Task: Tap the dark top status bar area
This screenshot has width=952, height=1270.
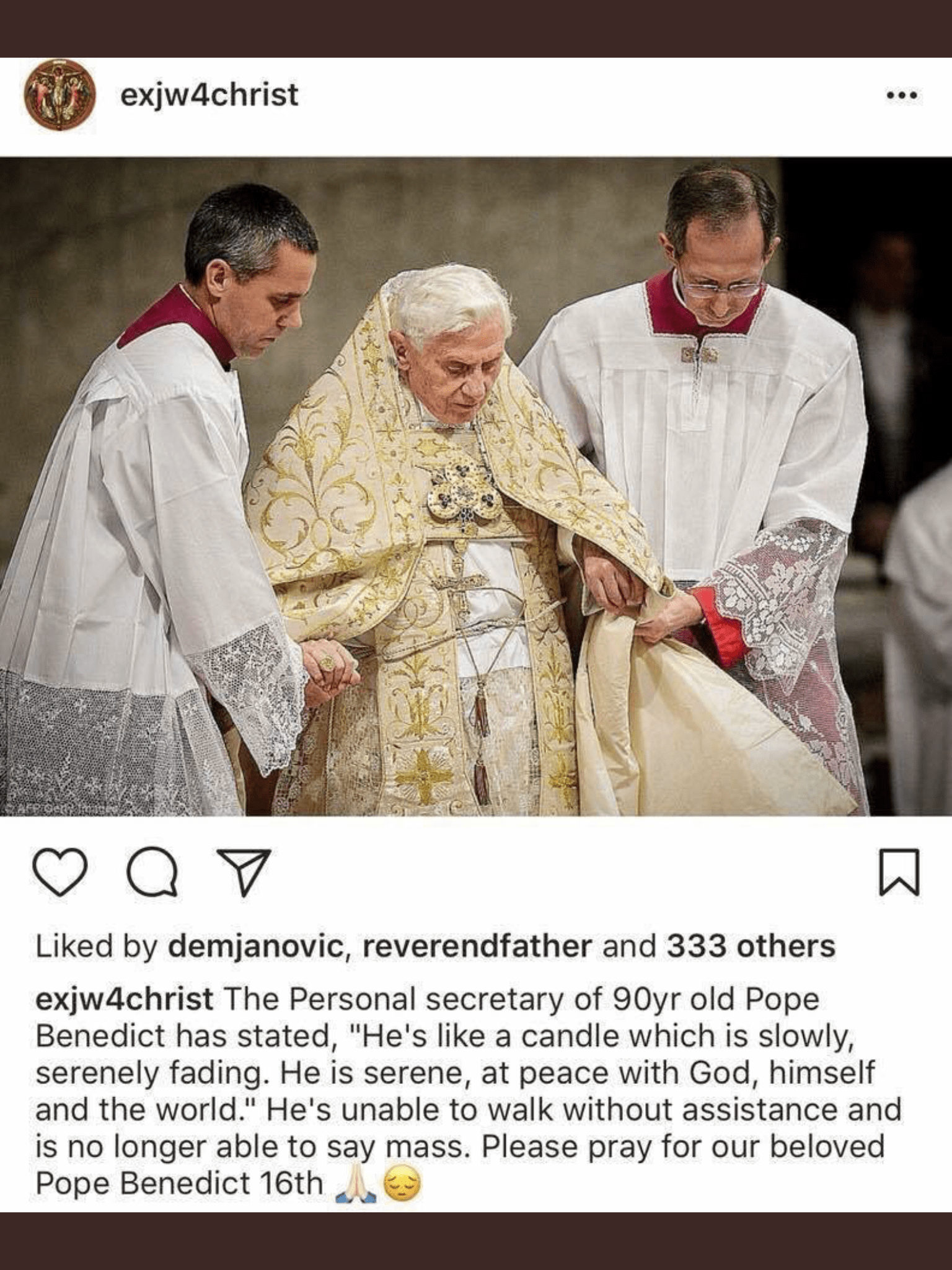Action: tap(476, 29)
